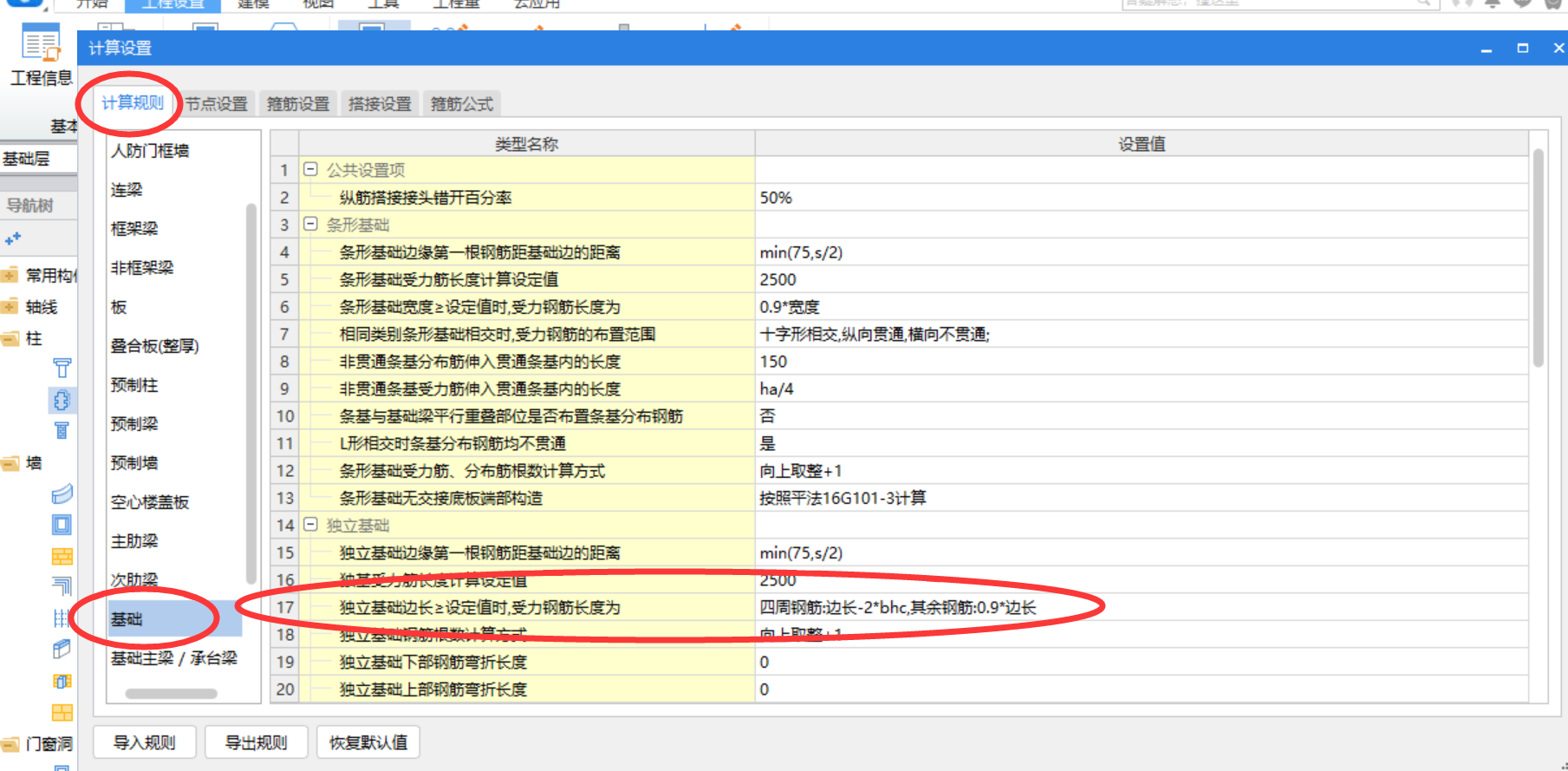Expand the 门窗洞 folder in the navigation tree
This screenshot has width=1568, height=771.
click(10, 744)
